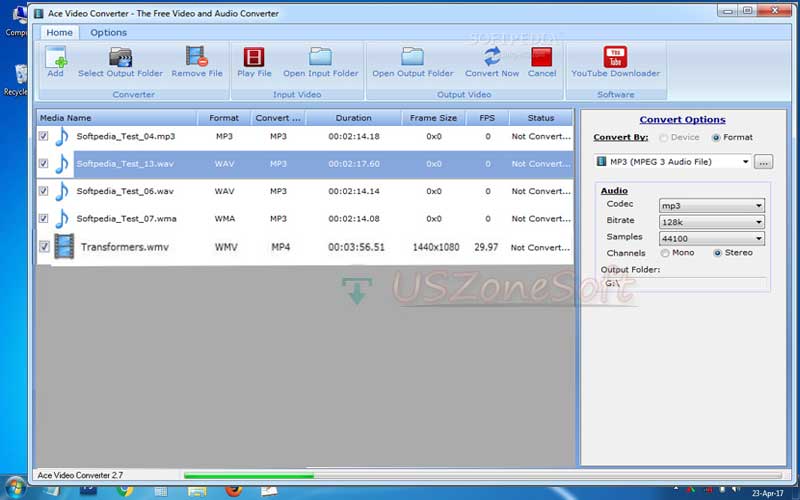Screen dimensions: 800x500
Task: Click Ace Video Converter title bar icon
Action: coord(39,13)
